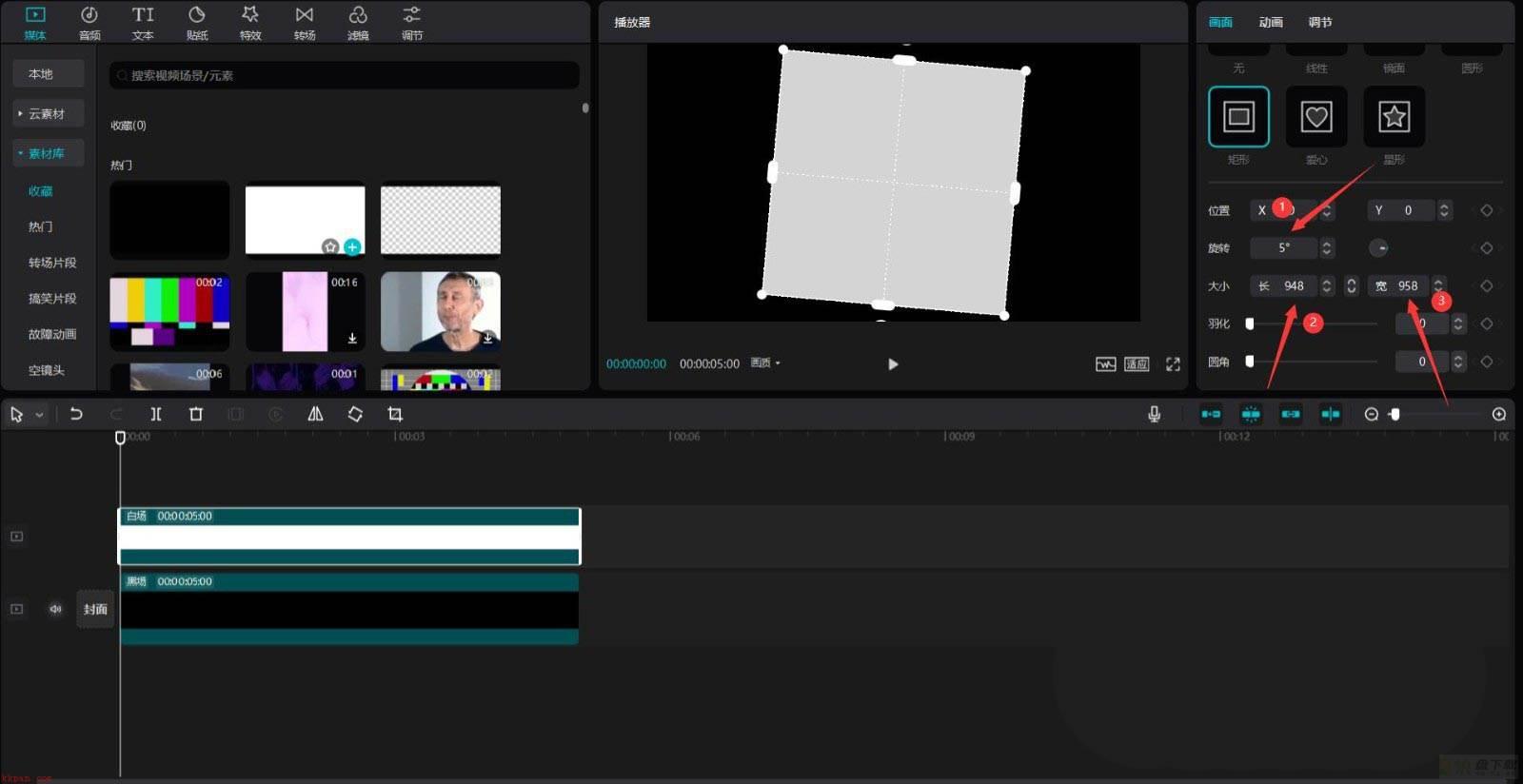Select the 转场片段 category
This screenshot has height=784, width=1523.
pos(52,263)
